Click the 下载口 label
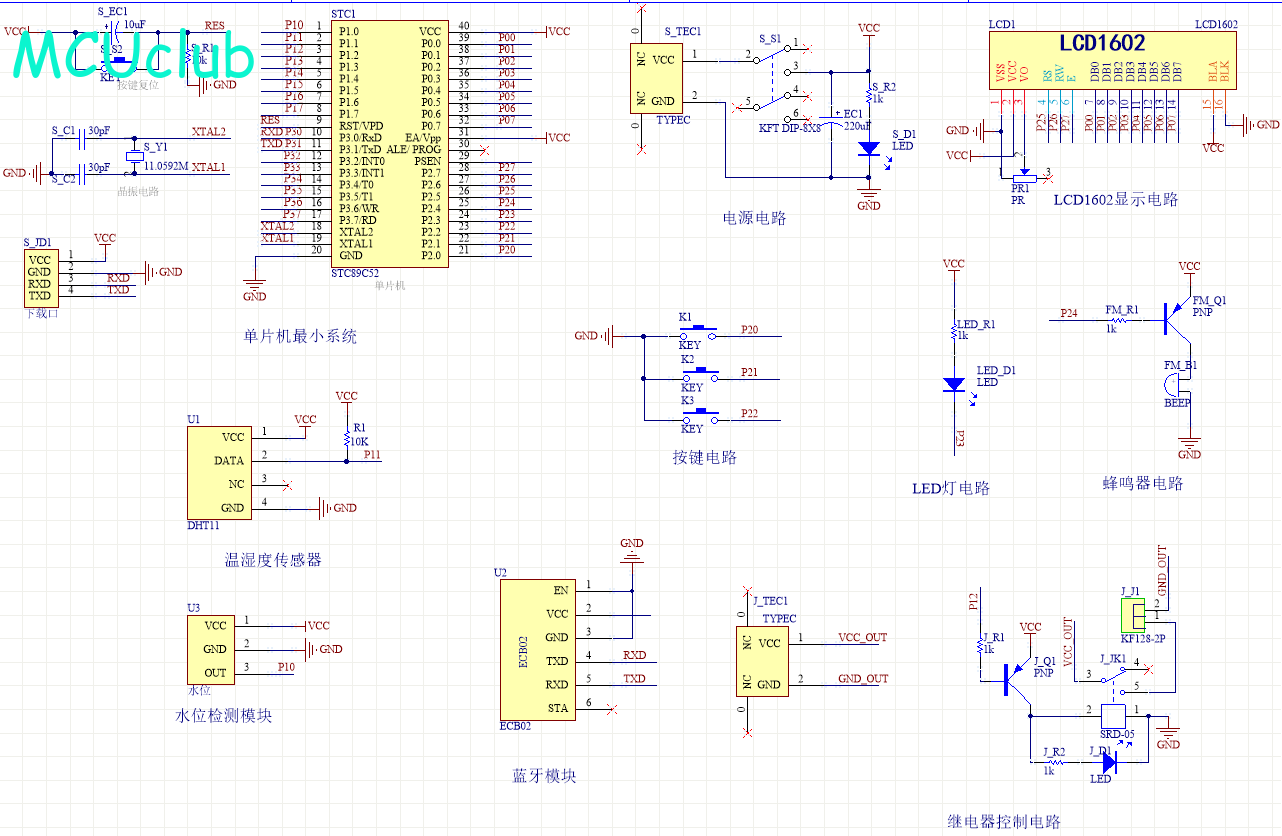 coord(40,313)
